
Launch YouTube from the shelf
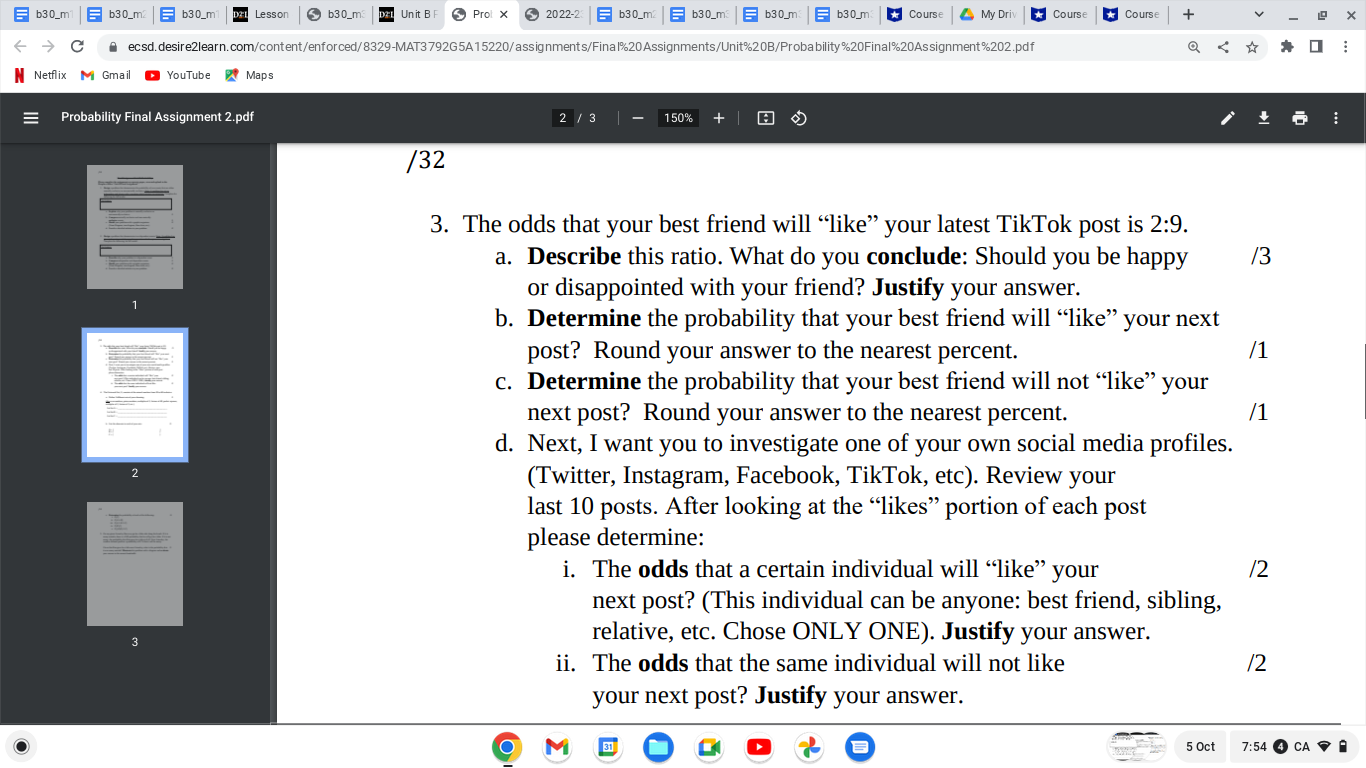pos(759,747)
